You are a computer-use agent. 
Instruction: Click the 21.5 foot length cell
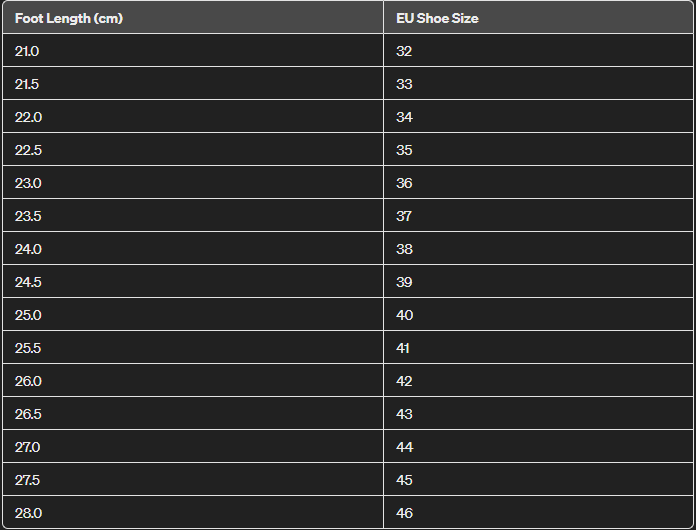click(x=28, y=84)
